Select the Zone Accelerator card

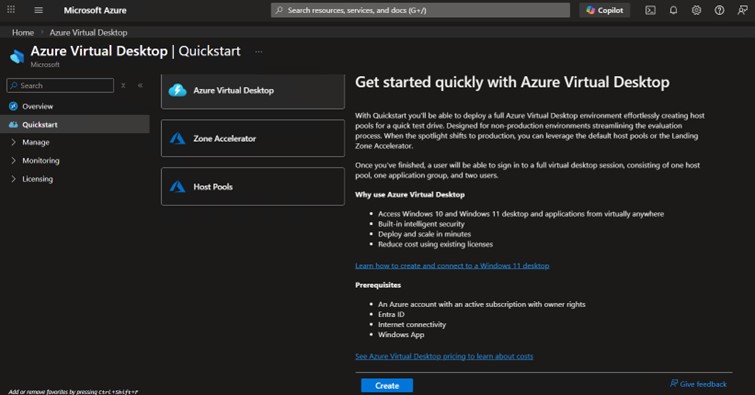[253, 138]
